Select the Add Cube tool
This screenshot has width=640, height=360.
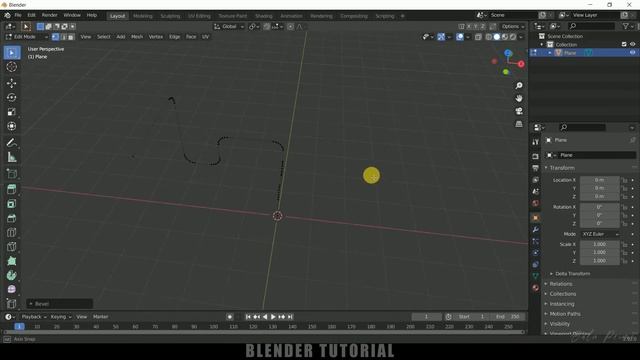pyautogui.click(x=12, y=173)
